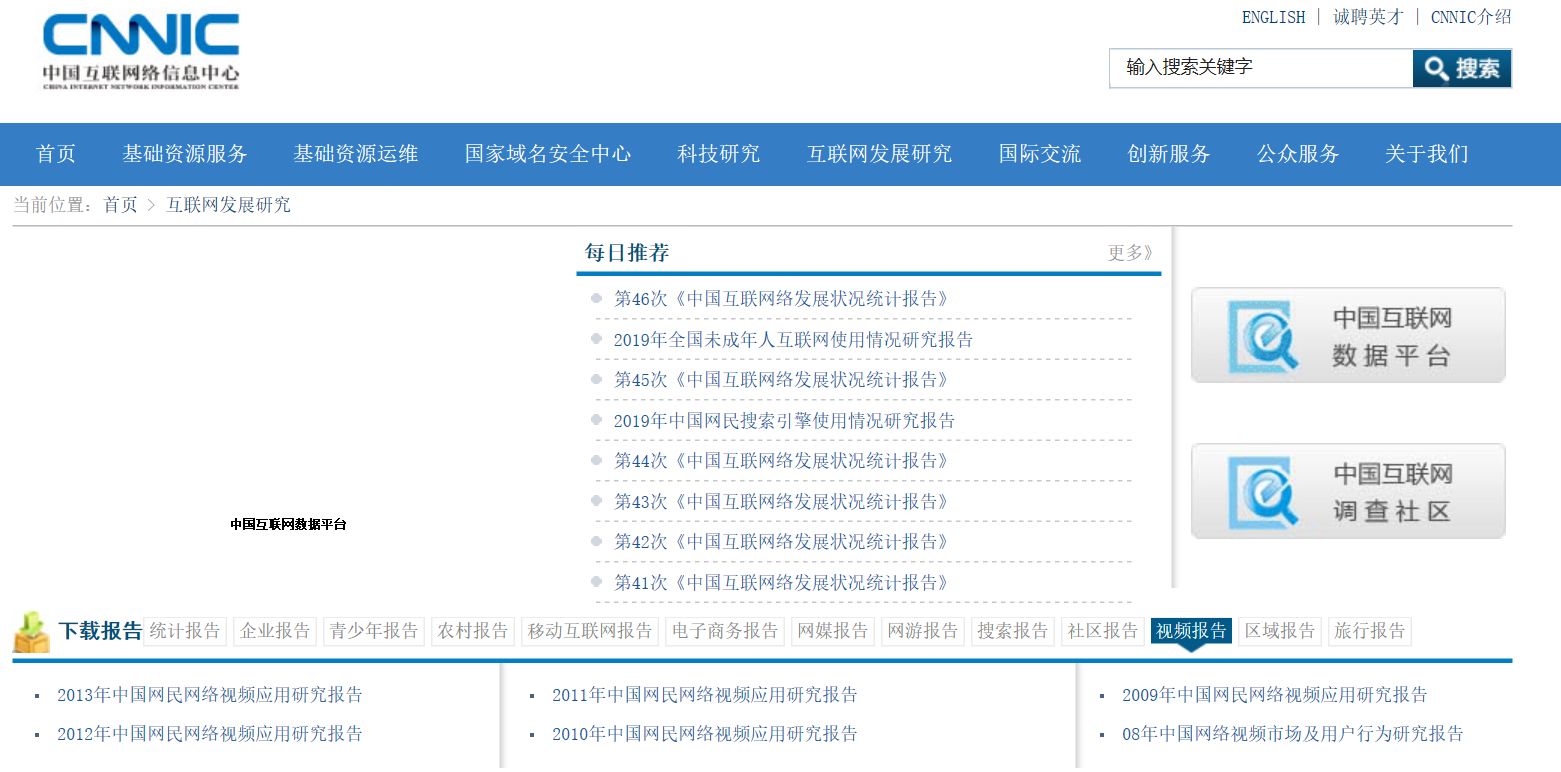Open the CNNIC介绍 link
The height and width of the screenshot is (772, 1561).
[1471, 17]
